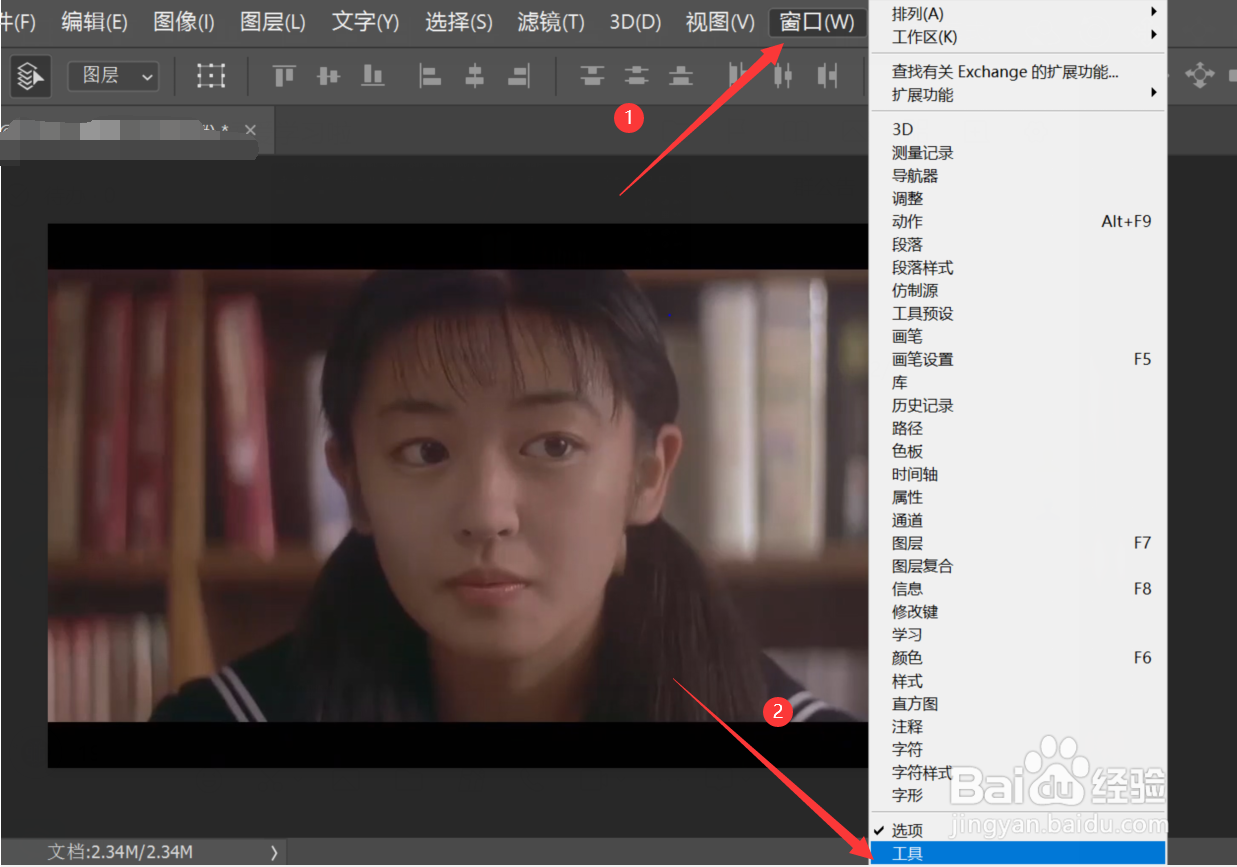This screenshot has height=867, width=1237.
Task: Open the 图层(L) menu
Action: click(273, 22)
